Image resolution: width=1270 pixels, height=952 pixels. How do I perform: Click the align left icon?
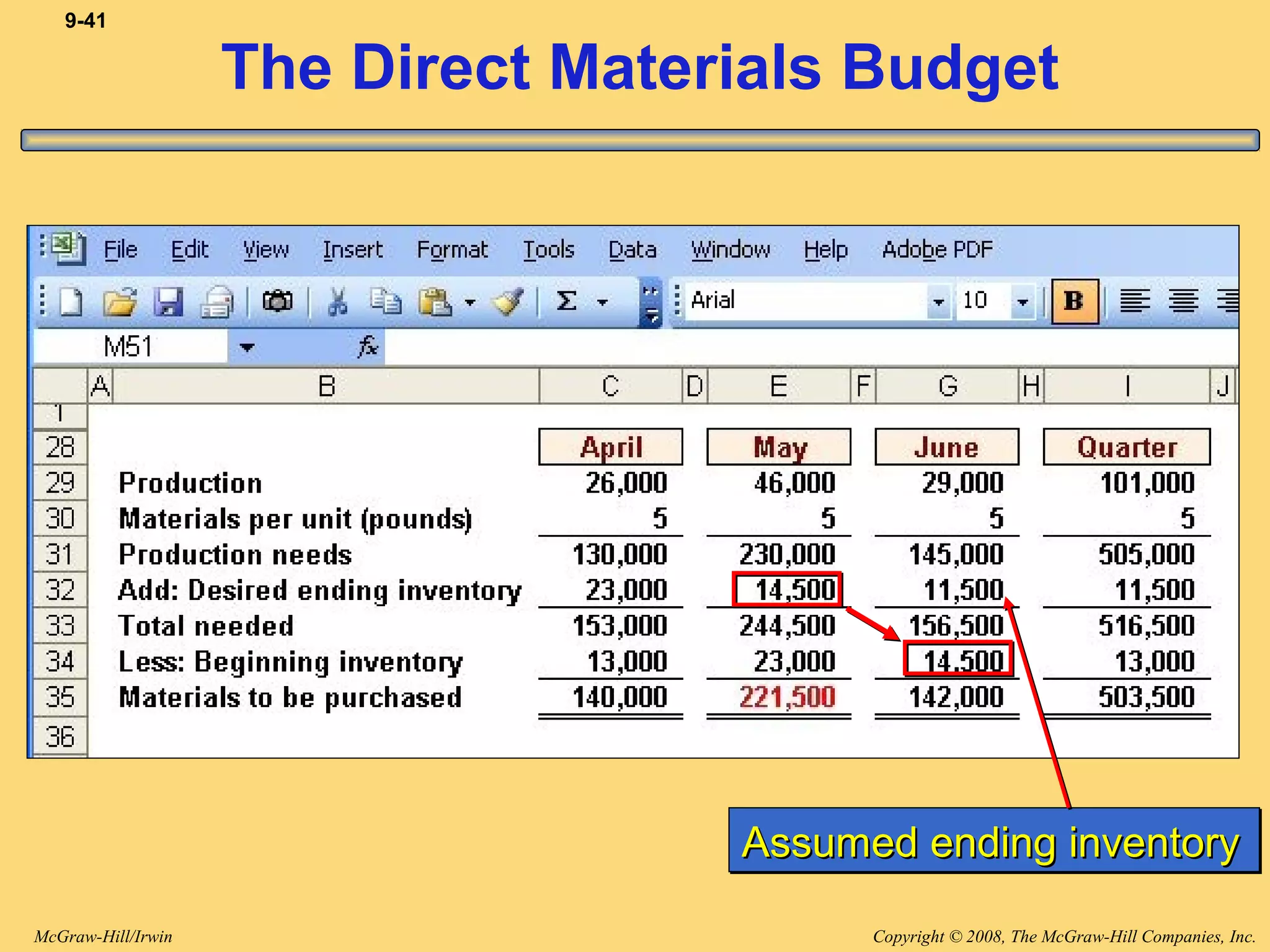[x=1135, y=301]
